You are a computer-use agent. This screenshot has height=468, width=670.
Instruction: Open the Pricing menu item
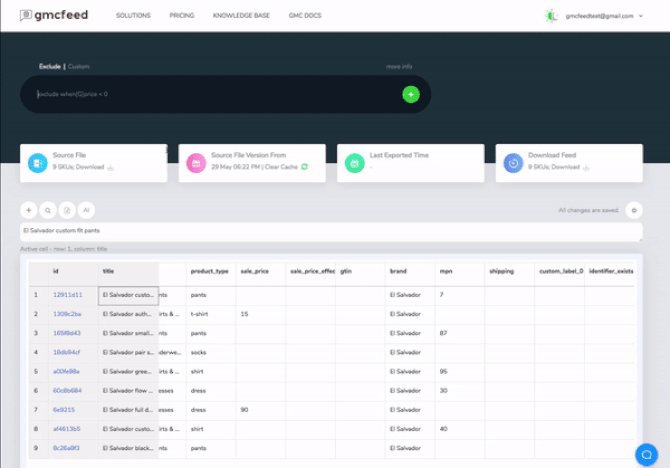point(182,16)
